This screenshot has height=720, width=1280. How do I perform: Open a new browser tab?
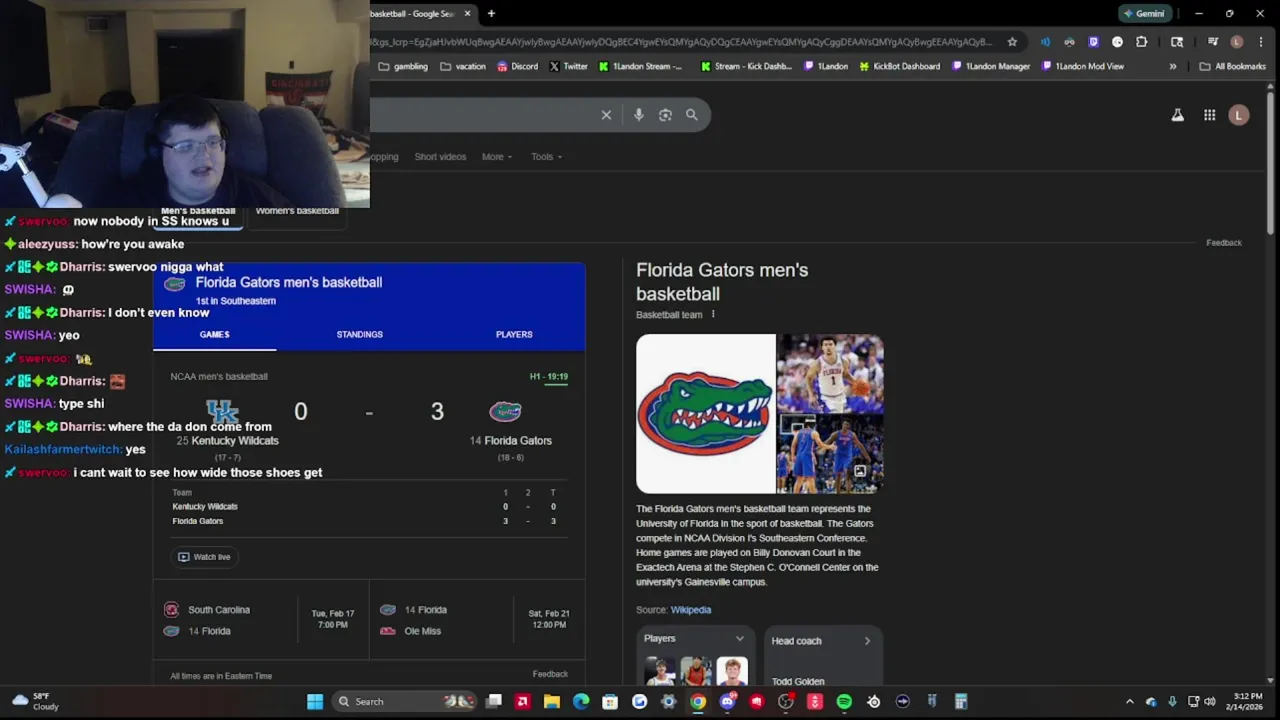tap(491, 14)
